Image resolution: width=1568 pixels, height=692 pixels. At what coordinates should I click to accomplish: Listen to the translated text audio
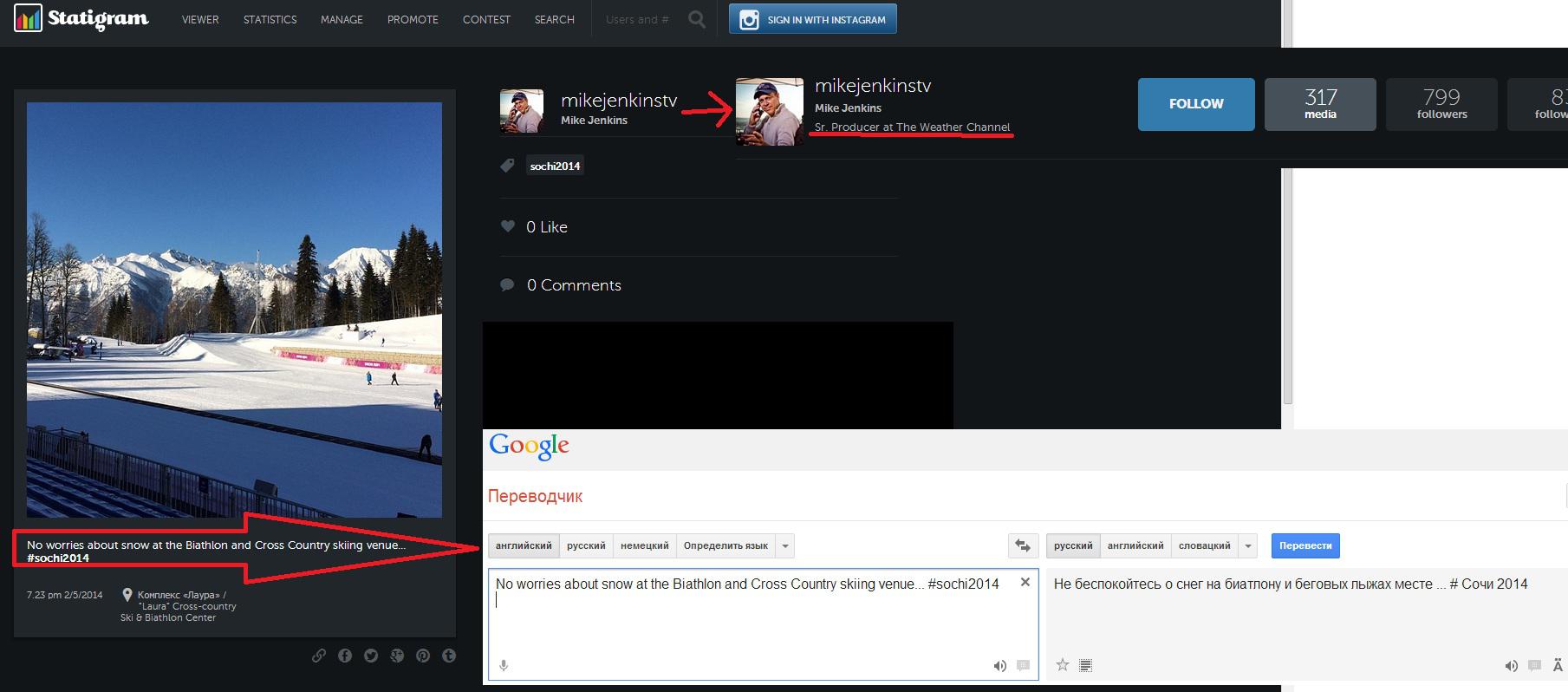1511,666
